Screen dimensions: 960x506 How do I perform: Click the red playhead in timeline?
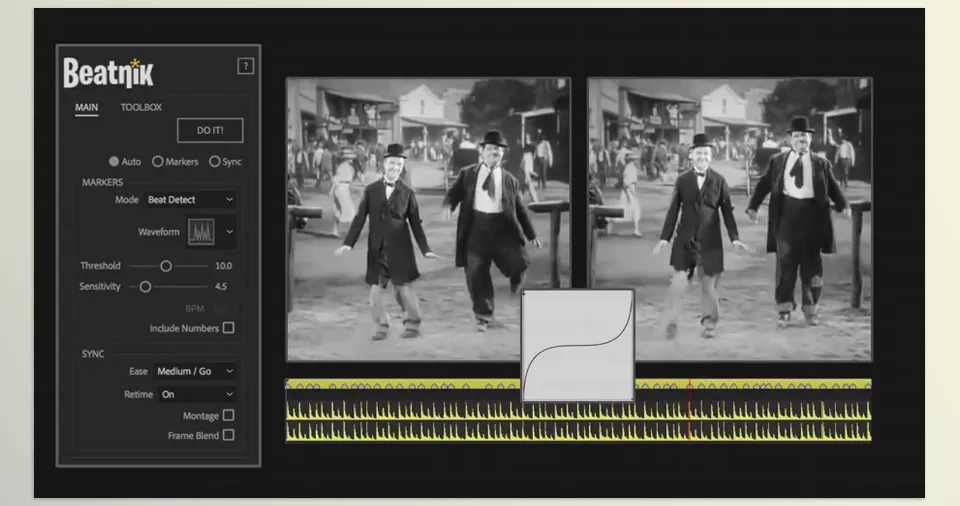[690, 409]
